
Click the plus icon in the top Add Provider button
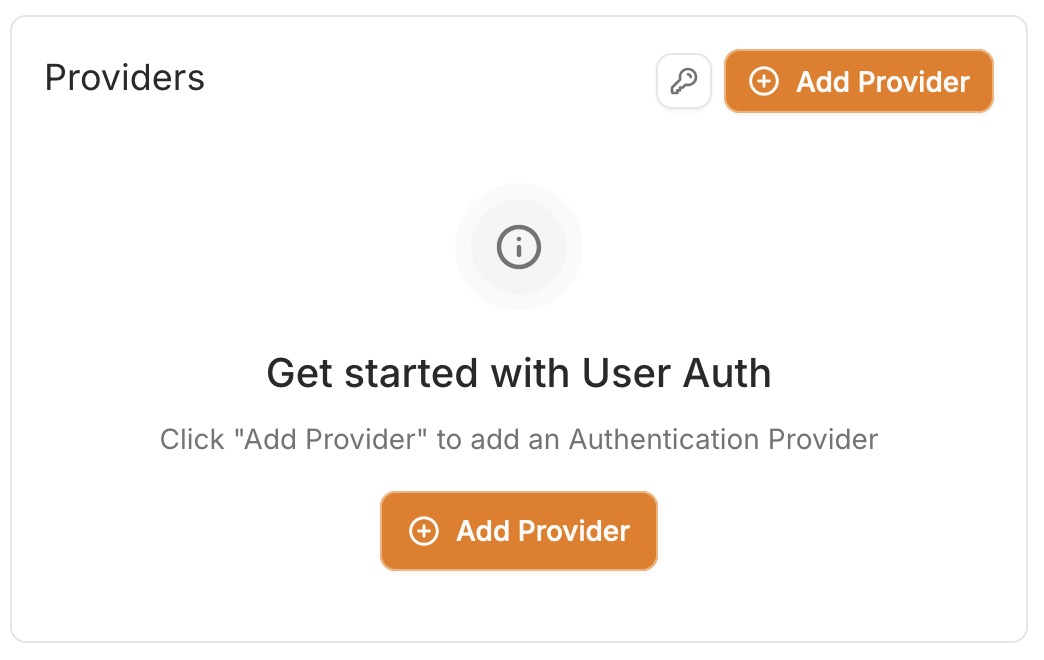(764, 82)
